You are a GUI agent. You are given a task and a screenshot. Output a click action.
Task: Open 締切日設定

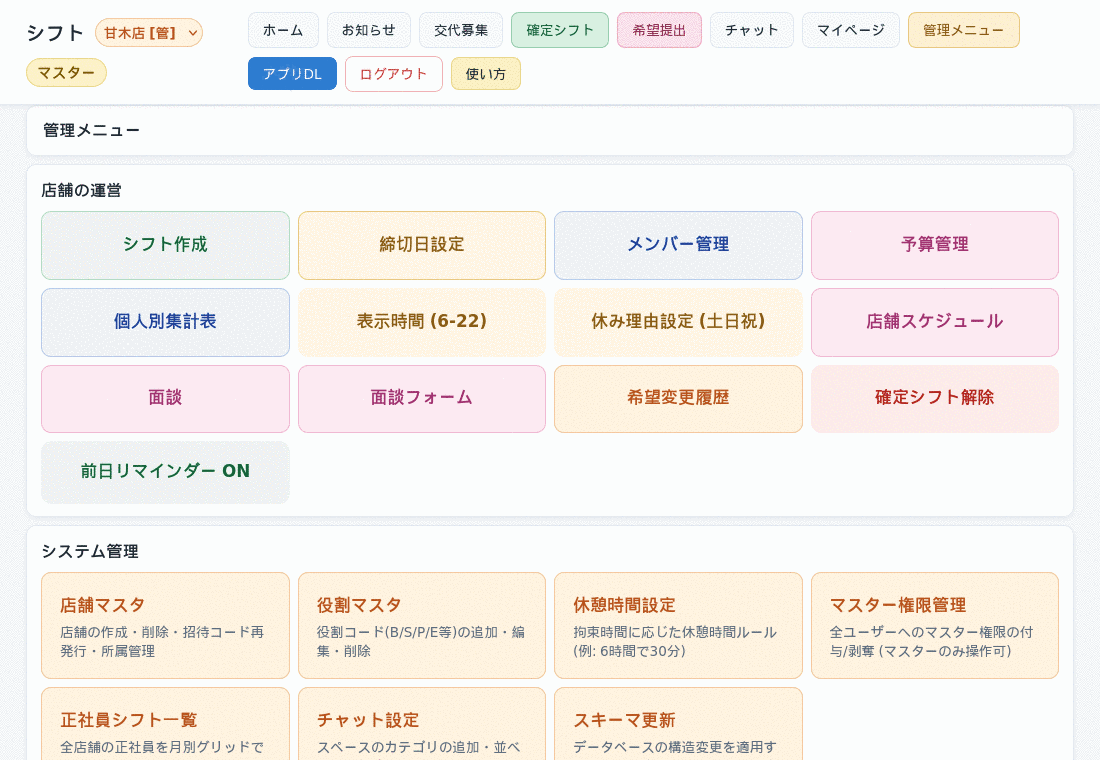point(422,245)
